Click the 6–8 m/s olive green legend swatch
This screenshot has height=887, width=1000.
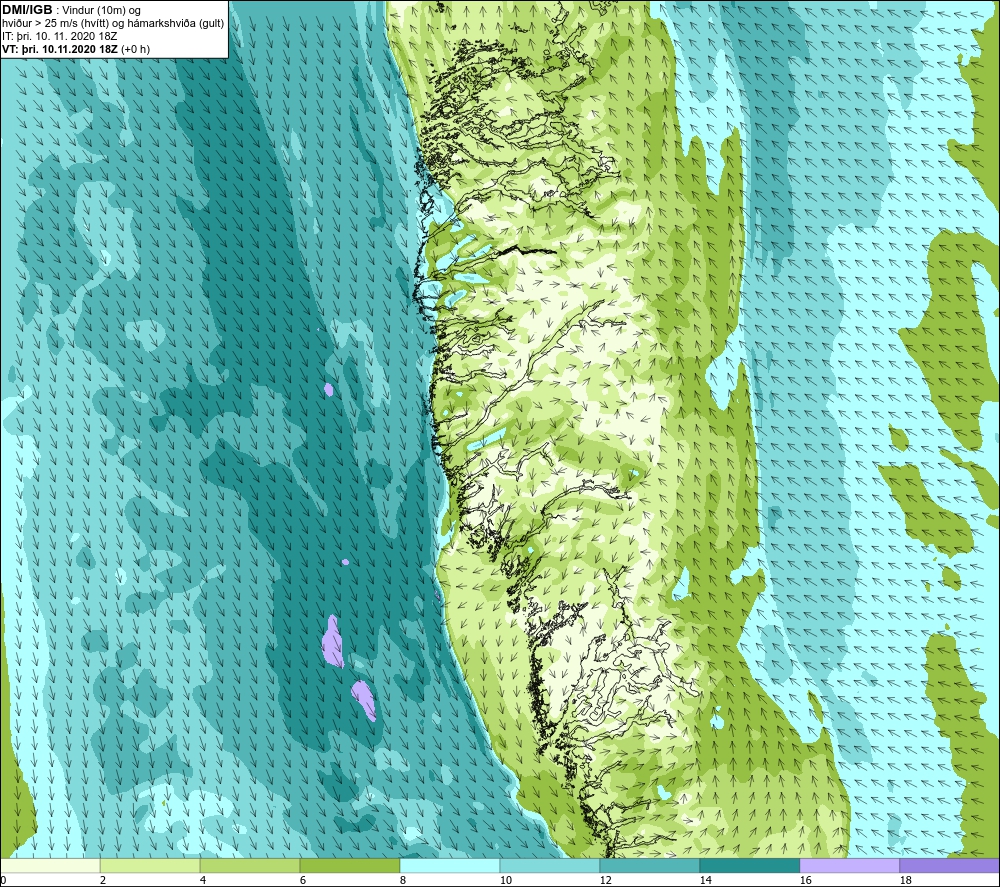point(349,866)
